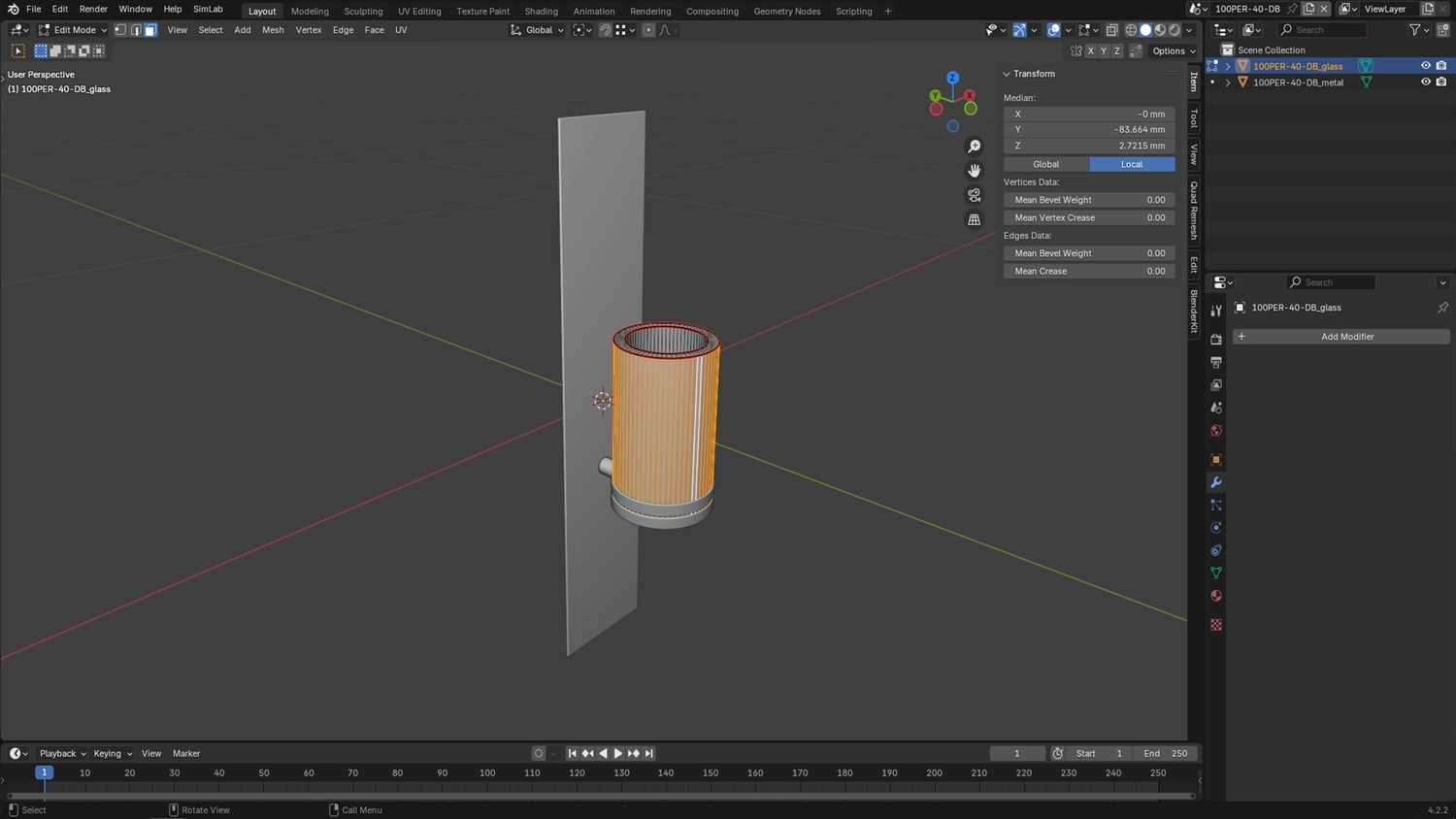
Task: Open the Global transform orientation dropdown
Action: pos(538,30)
